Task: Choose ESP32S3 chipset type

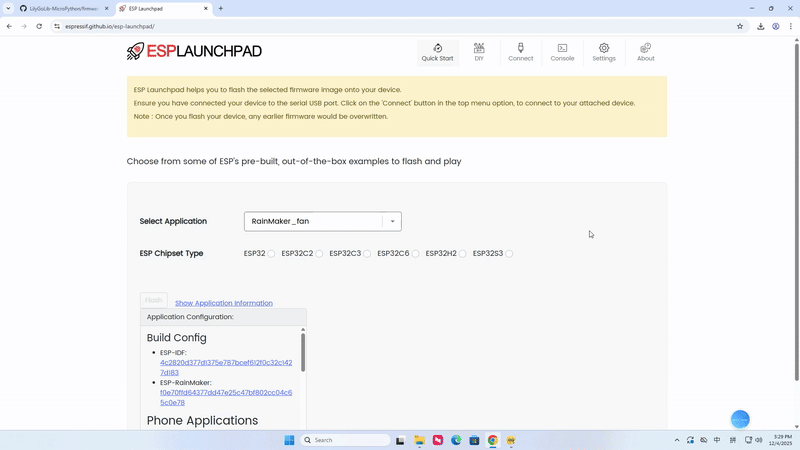Action: (x=509, y=254)
